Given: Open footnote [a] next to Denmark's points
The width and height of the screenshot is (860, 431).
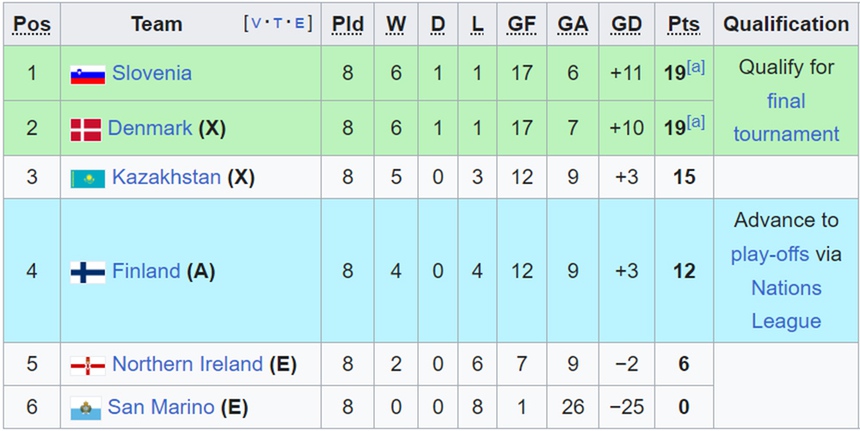Looking at the screenshot, I should pos(696,122).
